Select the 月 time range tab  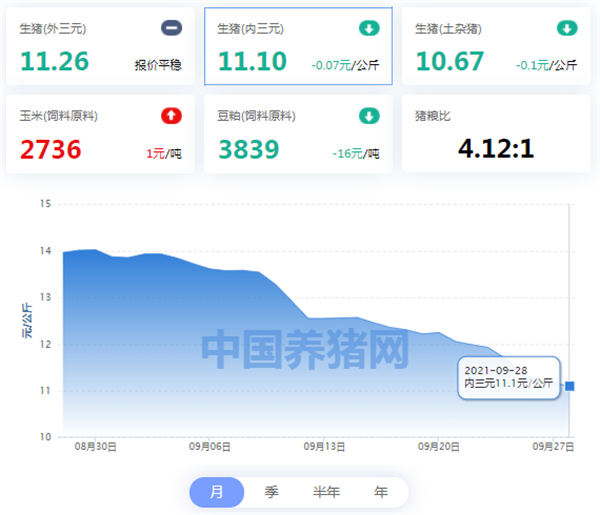pos(217,492)
